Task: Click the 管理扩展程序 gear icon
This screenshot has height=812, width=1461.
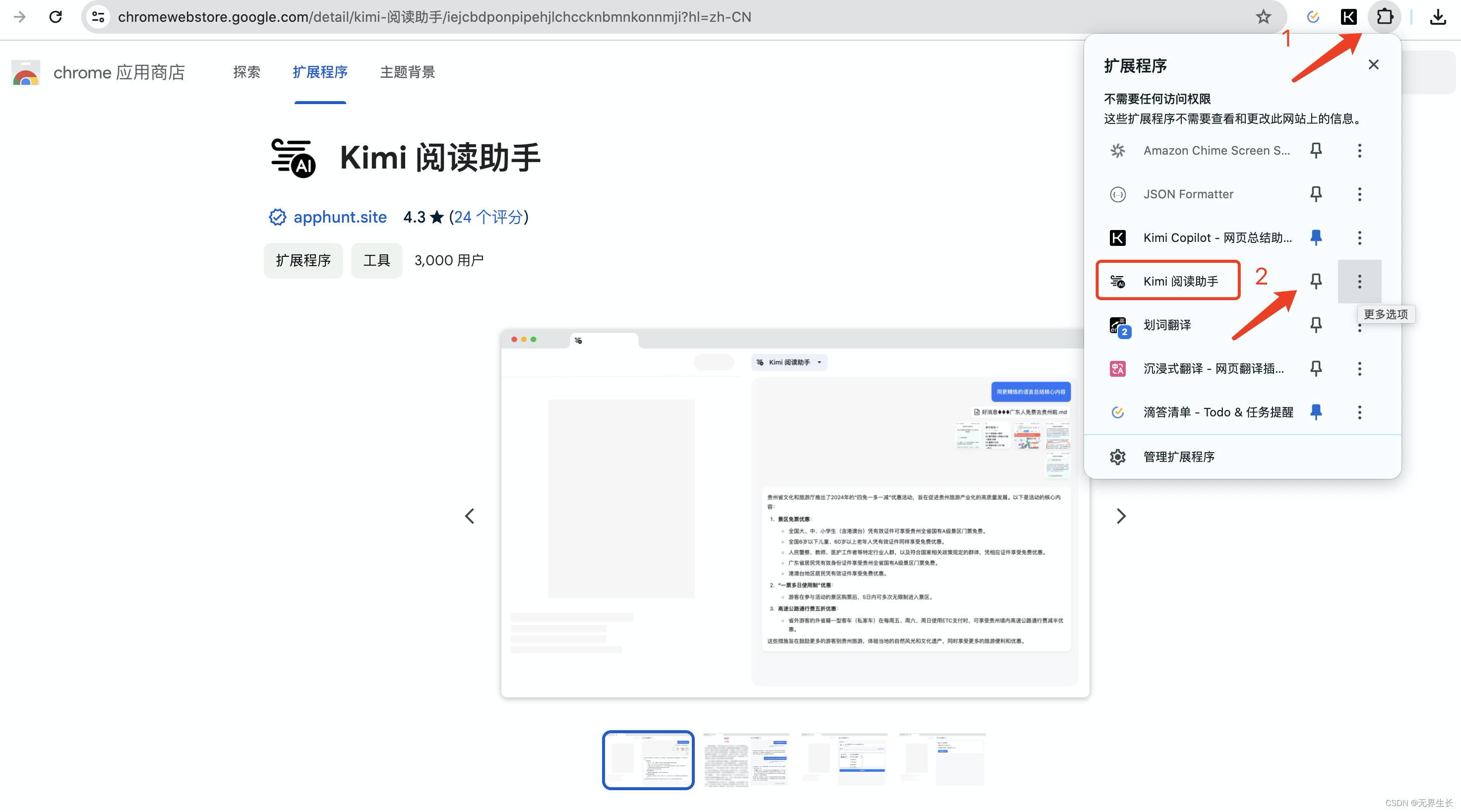Action: (x=1117, y=457)
